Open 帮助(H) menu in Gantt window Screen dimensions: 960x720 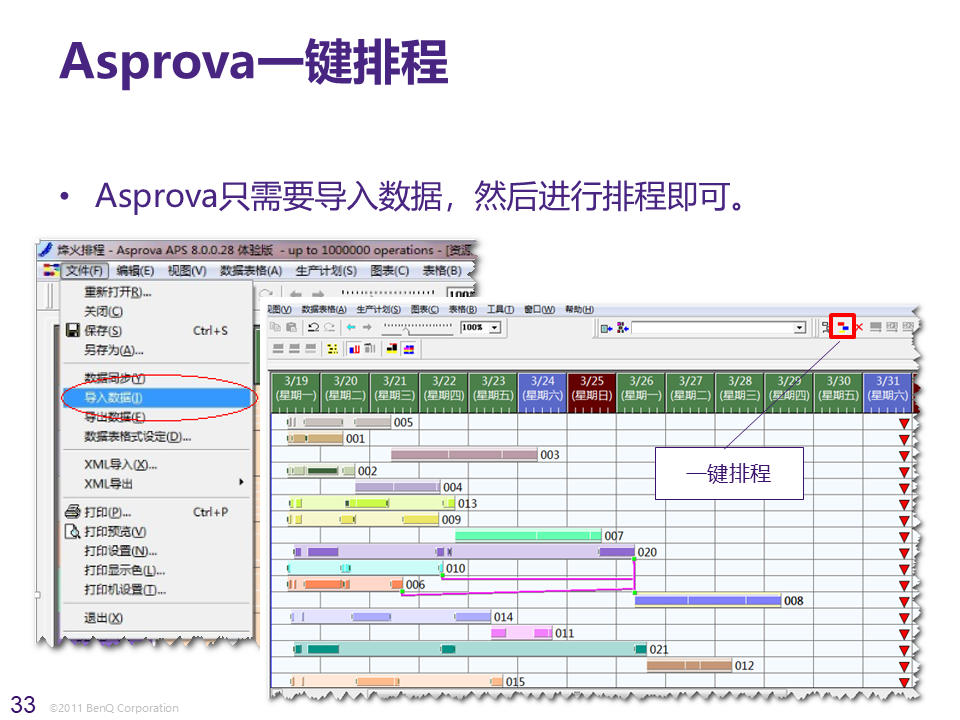coord(579,309)
